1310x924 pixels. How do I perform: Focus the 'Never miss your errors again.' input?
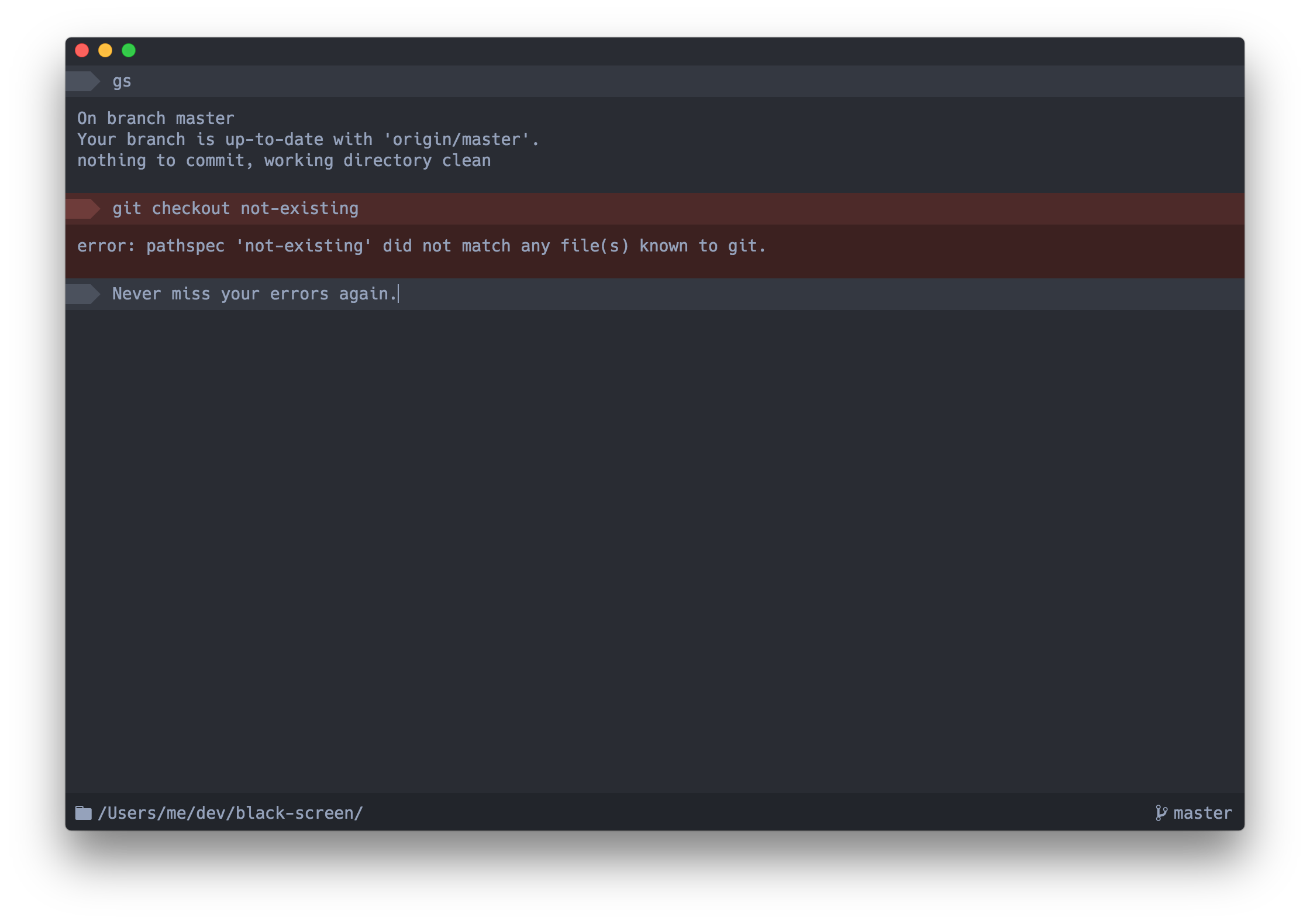pyautogui.click(x=254, y=294)
